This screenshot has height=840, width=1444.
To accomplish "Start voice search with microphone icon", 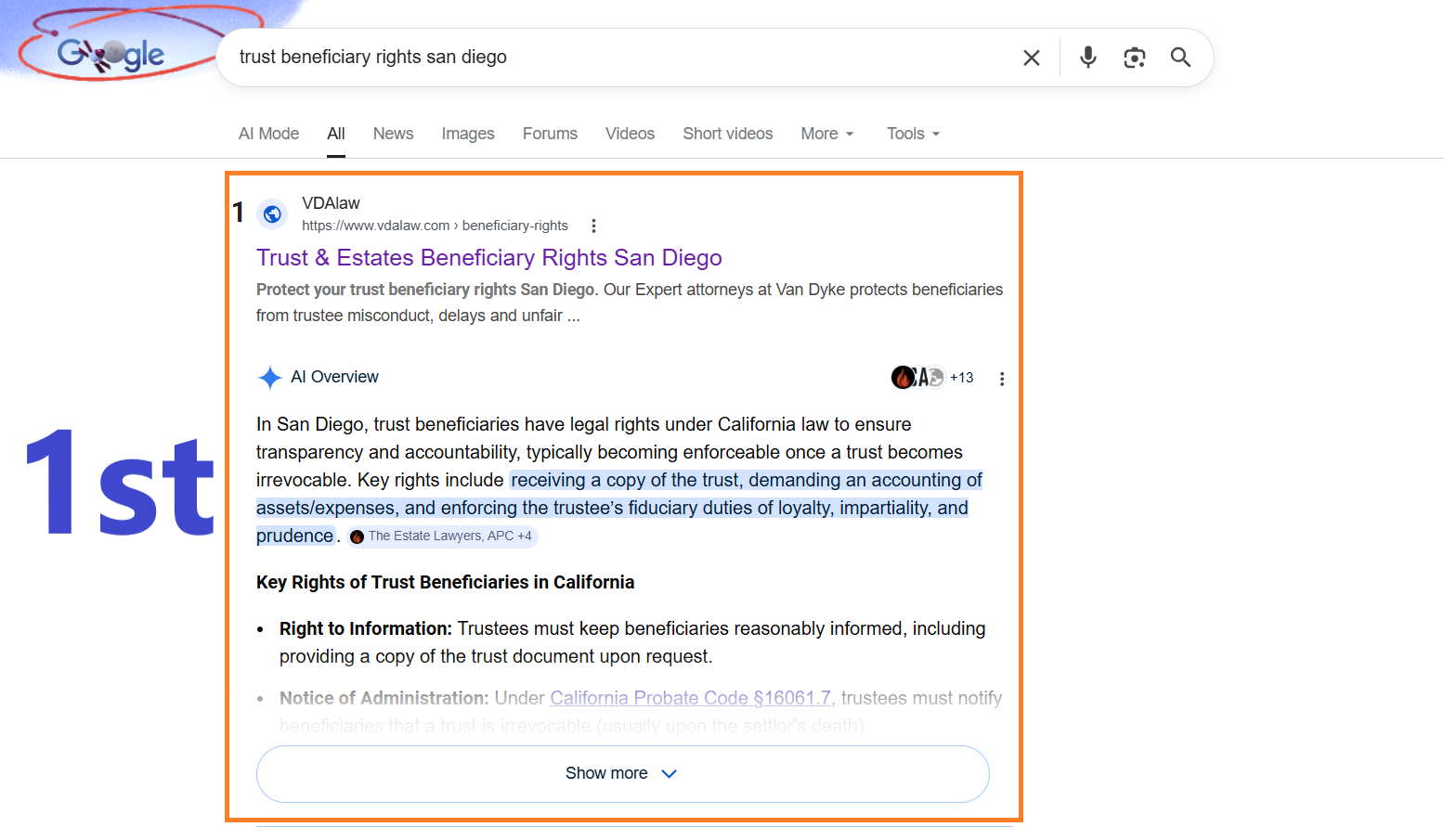I will (x=1088, y=58).
